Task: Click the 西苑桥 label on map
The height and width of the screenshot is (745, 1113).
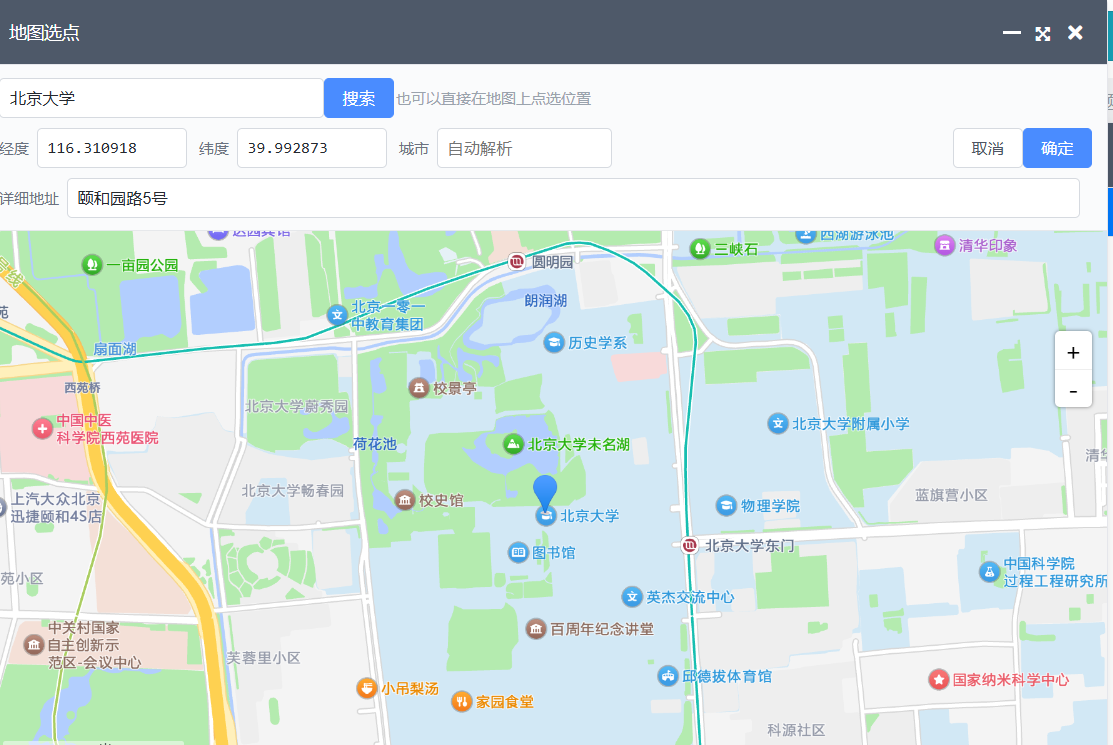Action: point(82,387)
